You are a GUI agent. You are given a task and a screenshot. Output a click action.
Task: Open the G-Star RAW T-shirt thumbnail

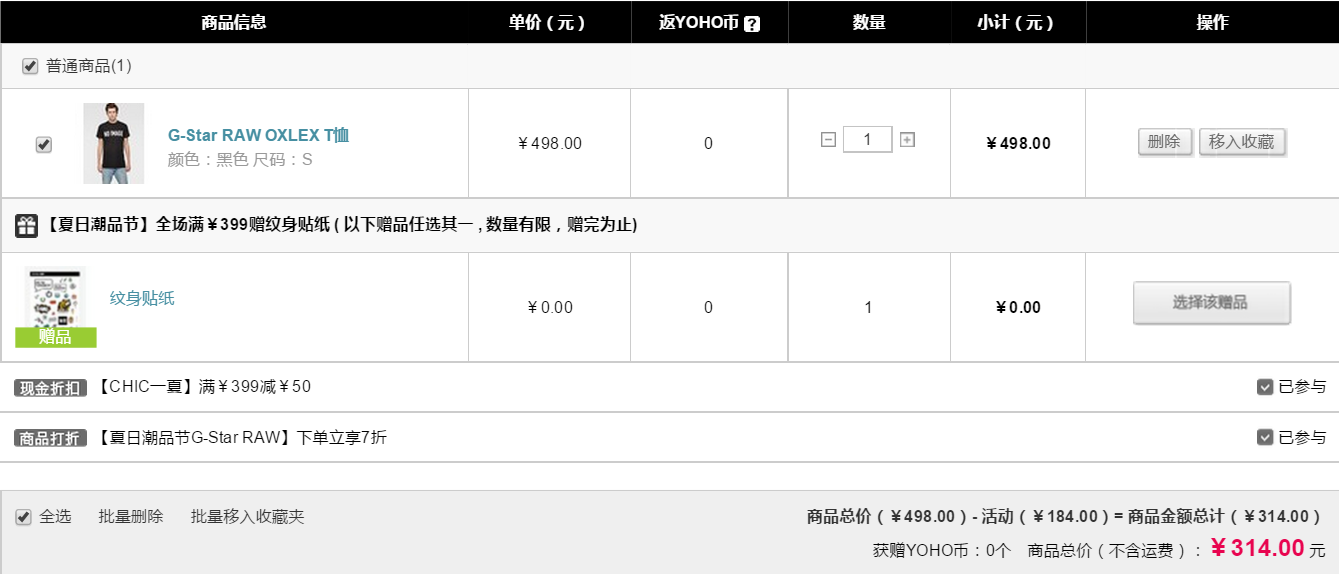(113, 143)
